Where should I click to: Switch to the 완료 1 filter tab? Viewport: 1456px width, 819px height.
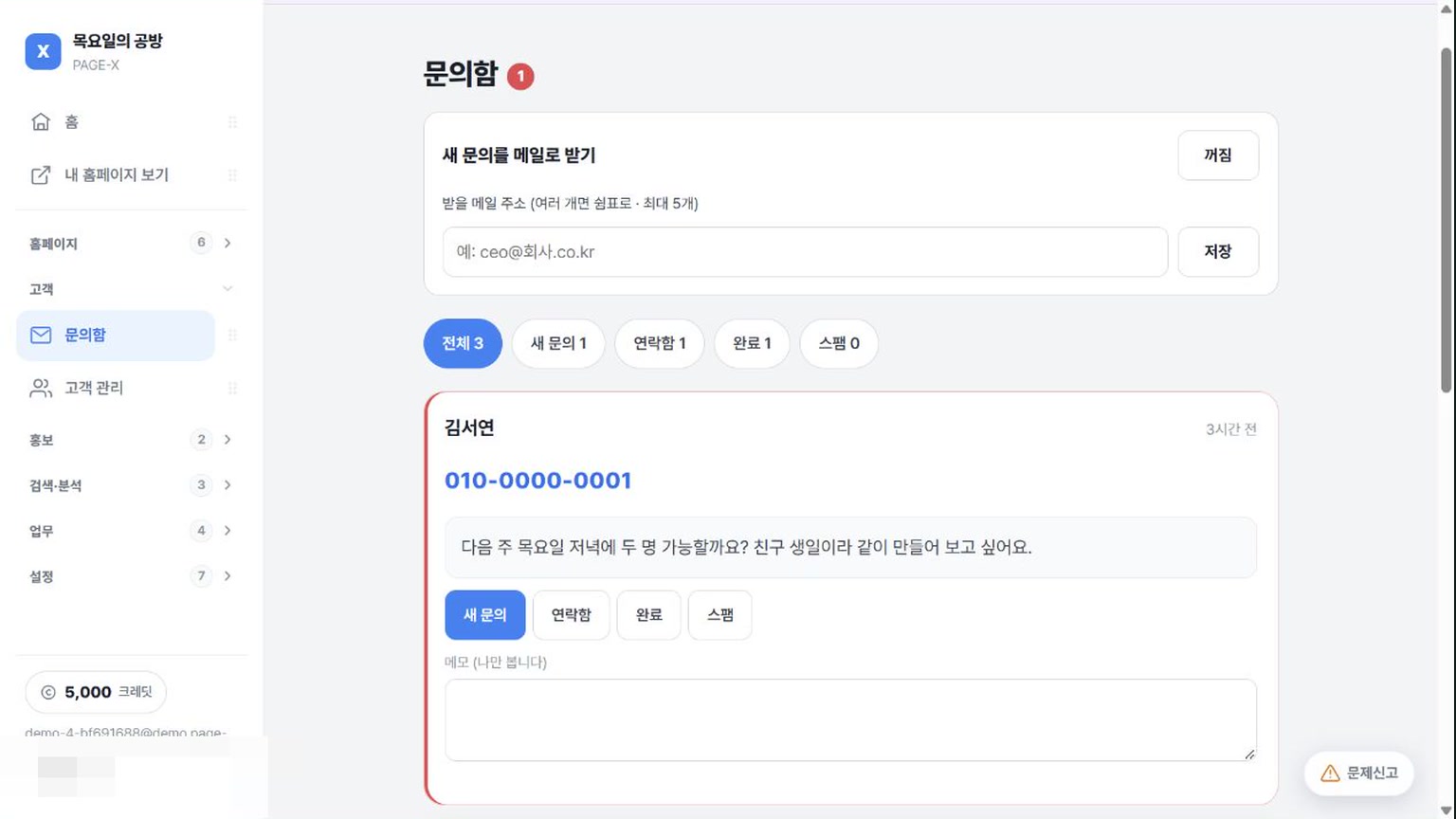tap(752, 343)
